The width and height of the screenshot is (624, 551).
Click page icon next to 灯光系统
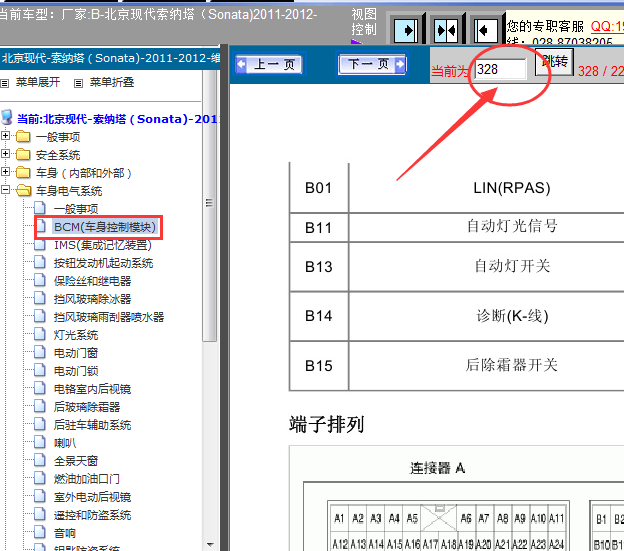pyautogui.click(x=40, y=333)
